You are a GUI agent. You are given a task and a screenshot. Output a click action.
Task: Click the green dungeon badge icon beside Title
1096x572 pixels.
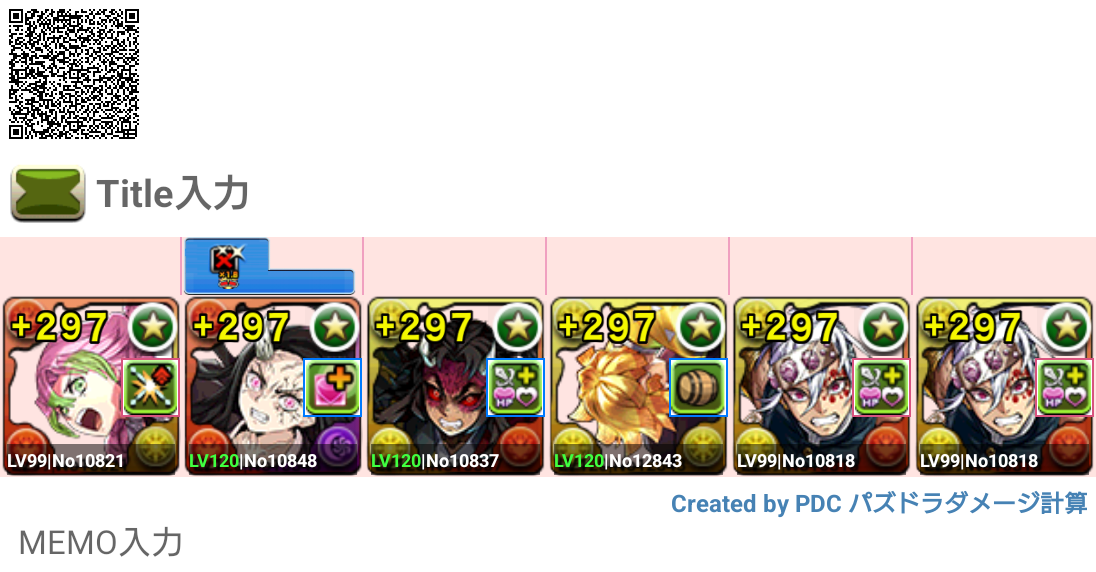tap(48, 194)
